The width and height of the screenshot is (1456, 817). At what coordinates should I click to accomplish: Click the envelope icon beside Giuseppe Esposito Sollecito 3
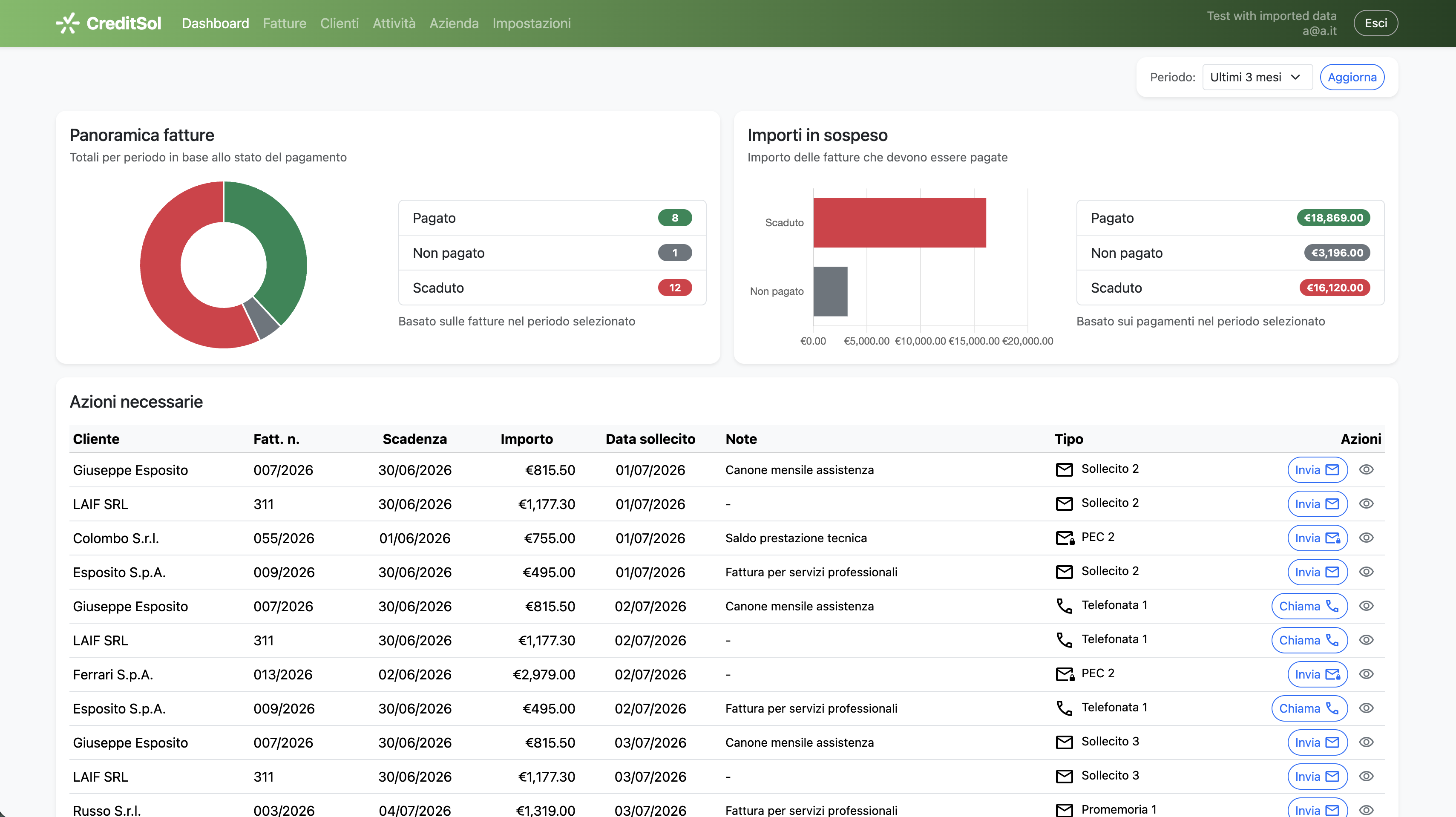[x=1064, y=742]
